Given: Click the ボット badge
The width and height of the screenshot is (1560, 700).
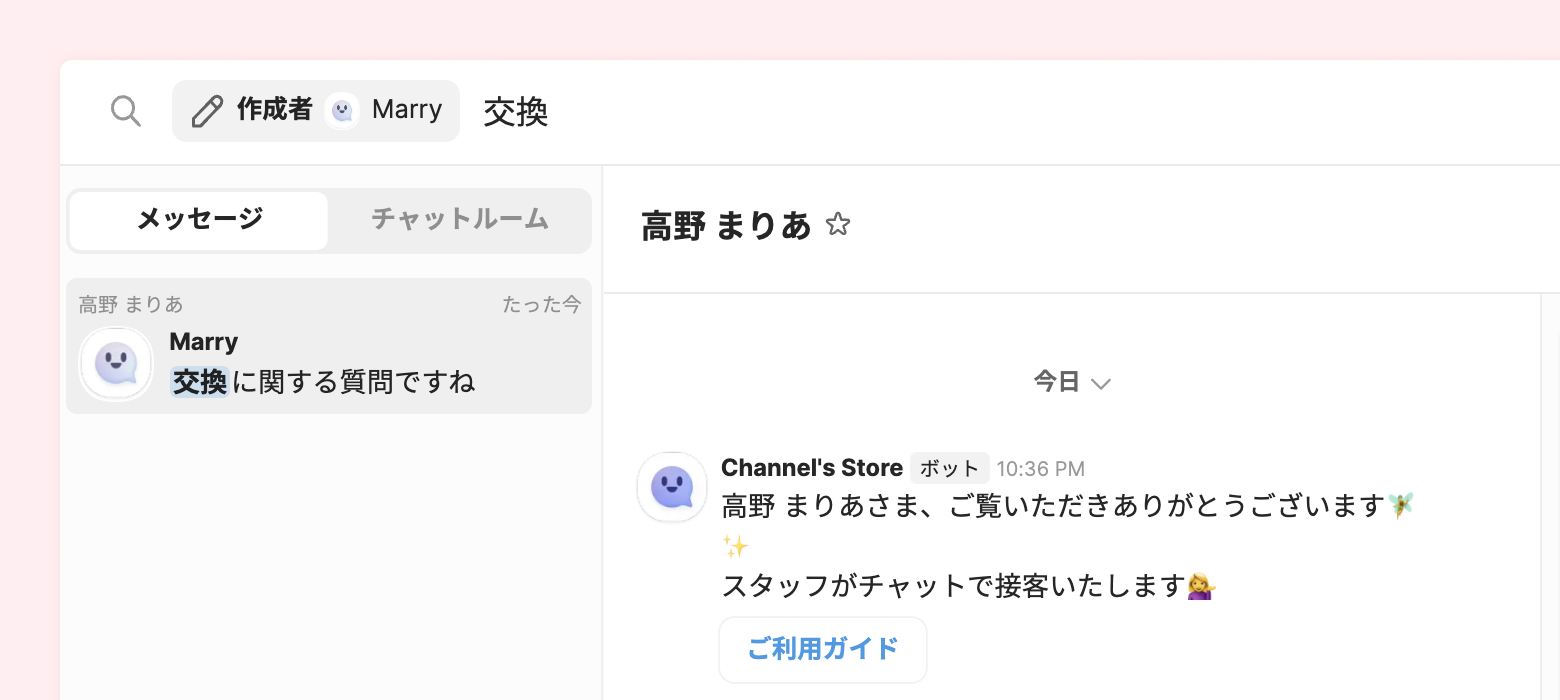Looking at the screenshot, I should coord(949,468).
